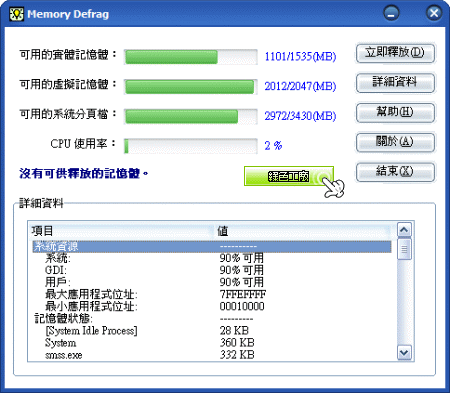Image resolution: width=450 pixels, height=393 pixels.
Task: Open help with 幫助(H) button
Action: click(395, 113)
